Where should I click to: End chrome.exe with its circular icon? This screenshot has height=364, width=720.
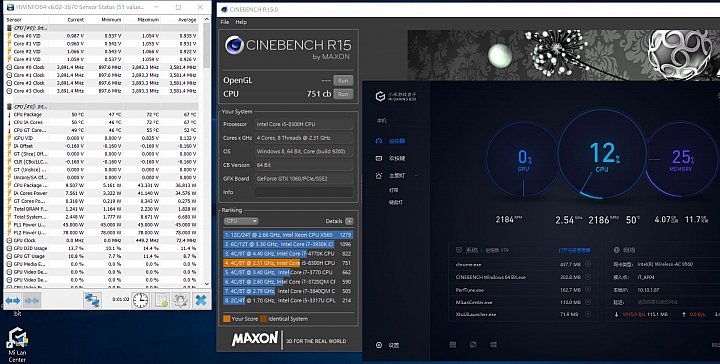tap(588, 264)
